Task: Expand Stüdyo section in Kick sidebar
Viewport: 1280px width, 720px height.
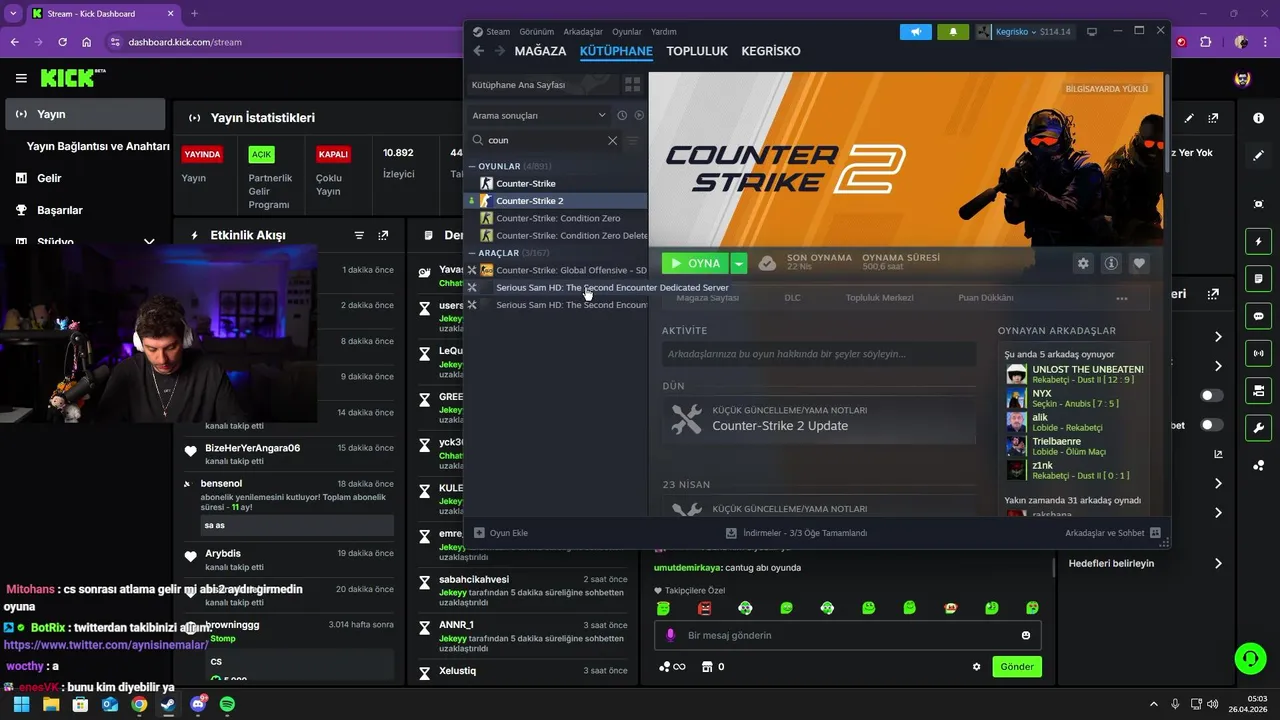Action: (149, 242)
